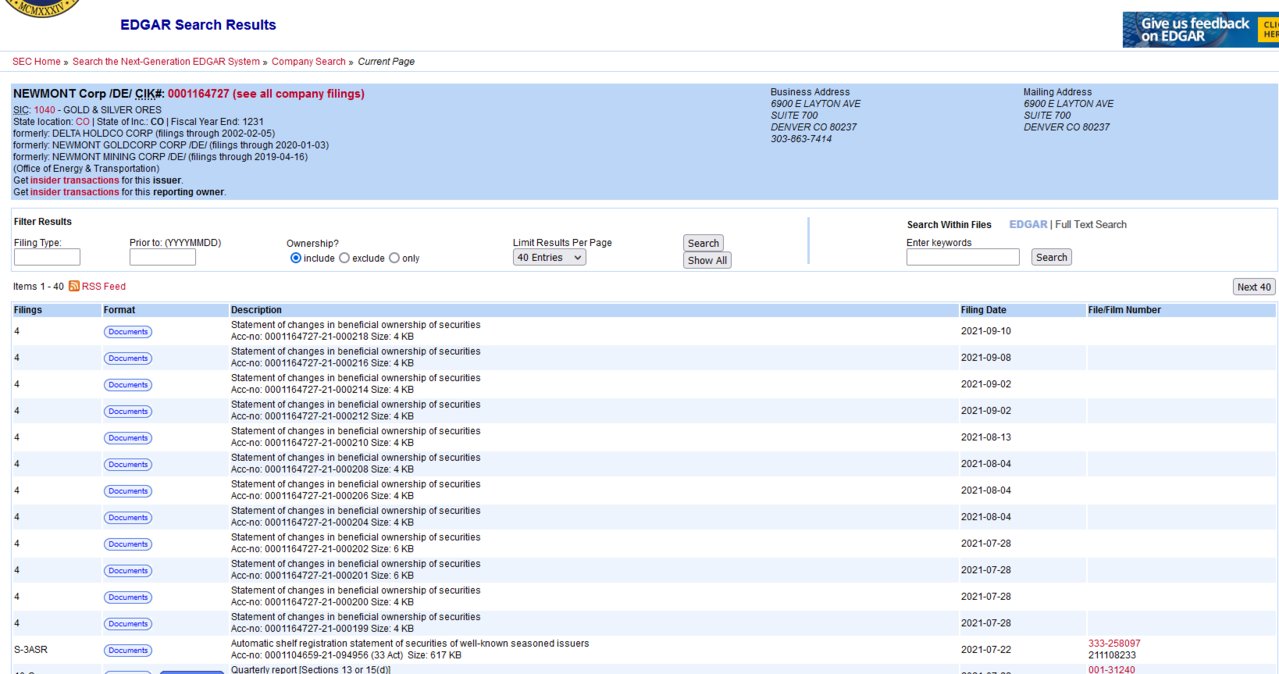The width and height of the screenshot is (1279, 674).
Task: Open the Give us feedback on EDGAR banner
Action: click(1200, 29)
